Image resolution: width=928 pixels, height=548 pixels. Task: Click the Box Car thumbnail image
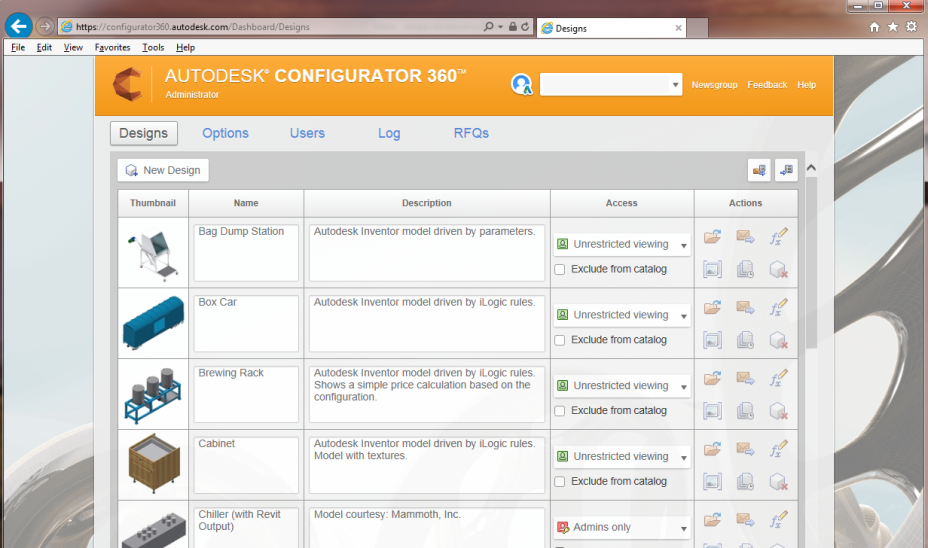[x=153, y=323]
